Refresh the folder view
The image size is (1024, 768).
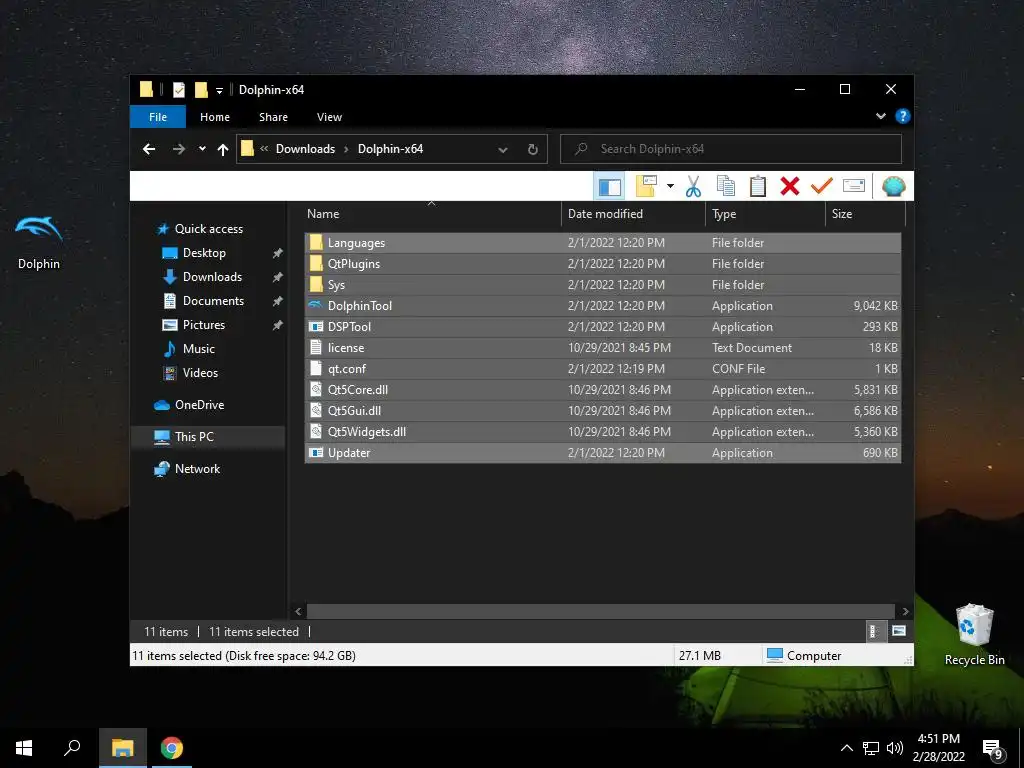coord(533,150)
